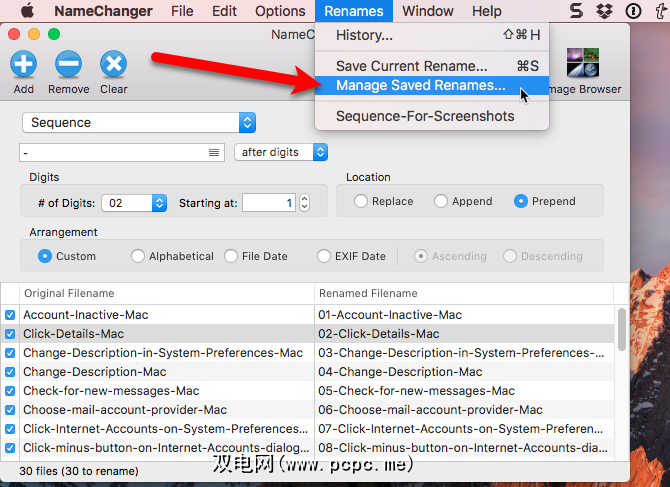Screen dimensions: 670x487
Task: Apply the Sequence-For-Screenshots saved rename
Action: (432, 116)
